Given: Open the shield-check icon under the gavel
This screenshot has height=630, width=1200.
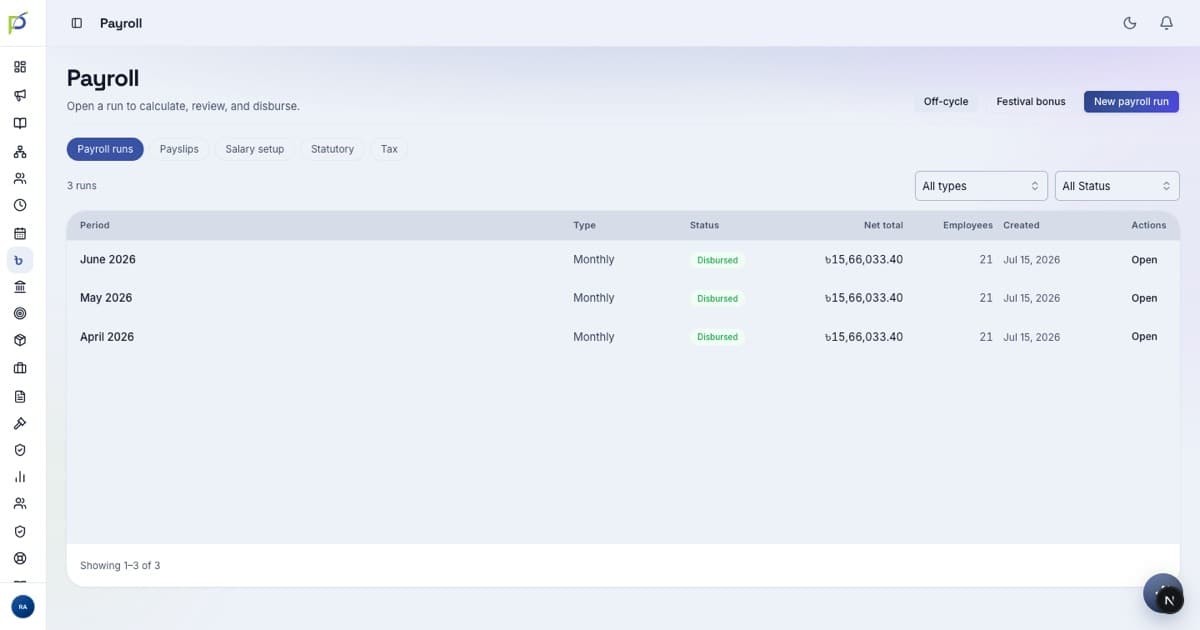Looking at the screenshot, I should (x=20, y=450).
